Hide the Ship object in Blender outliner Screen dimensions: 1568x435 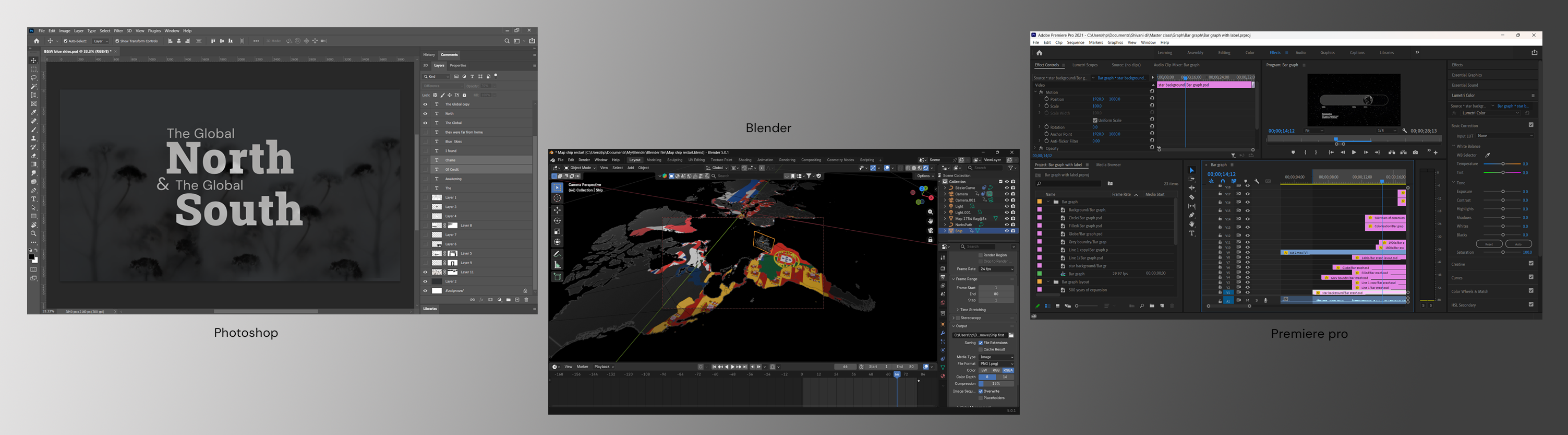[x=1006, y=231]
